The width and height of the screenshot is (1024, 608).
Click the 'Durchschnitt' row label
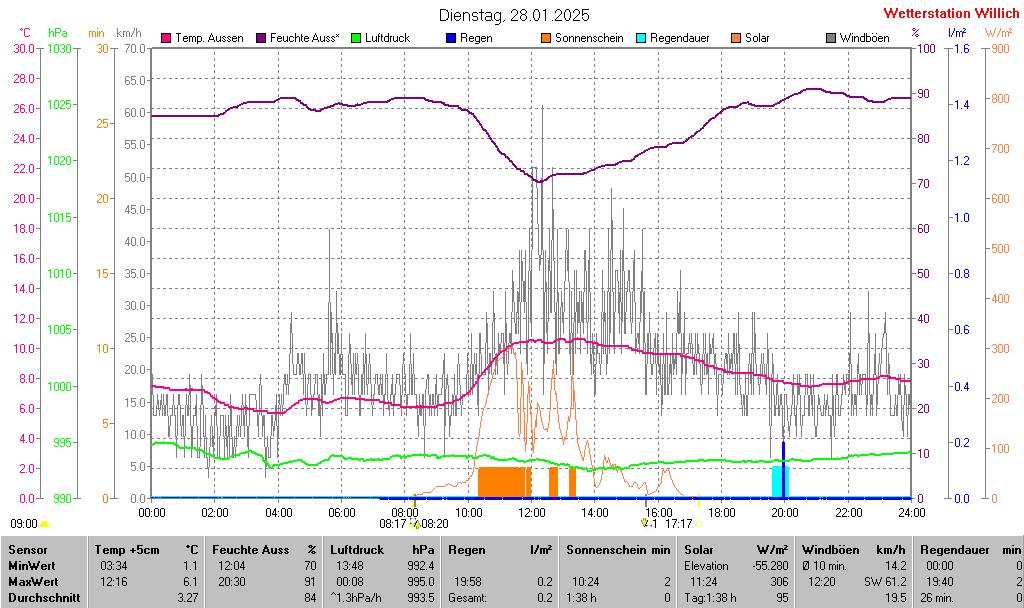(x=44, y=598)
